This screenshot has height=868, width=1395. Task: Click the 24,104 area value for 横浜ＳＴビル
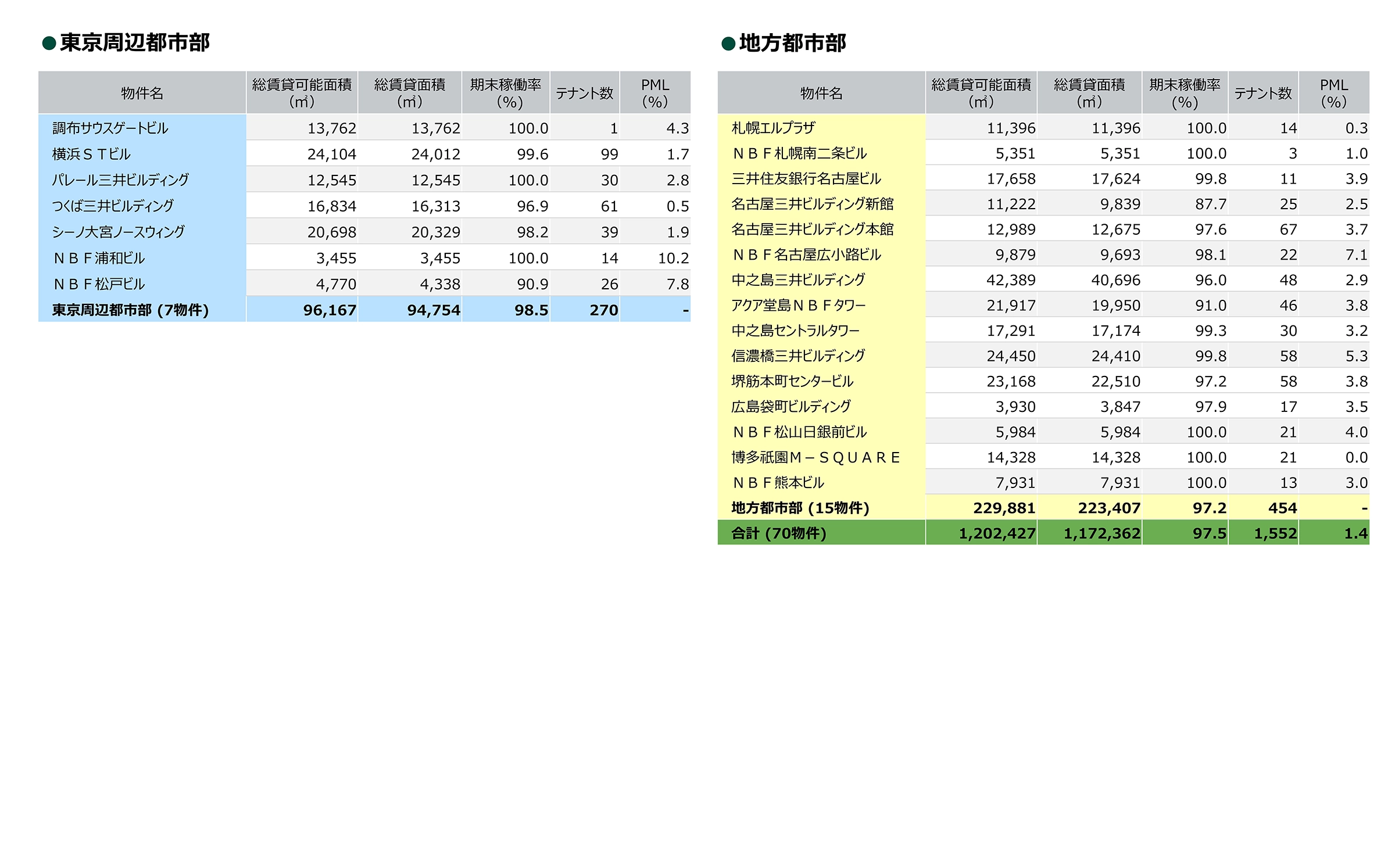coord(331,154)
